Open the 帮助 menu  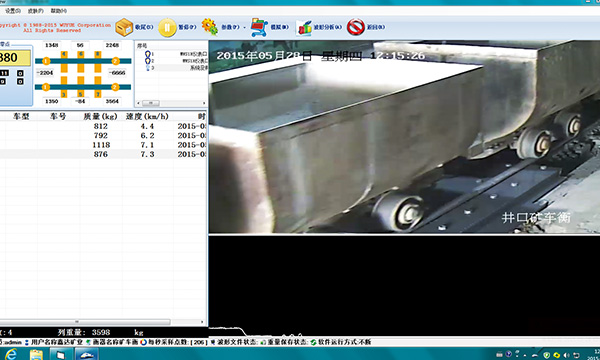pyautogui.click(x=59, y=11)
